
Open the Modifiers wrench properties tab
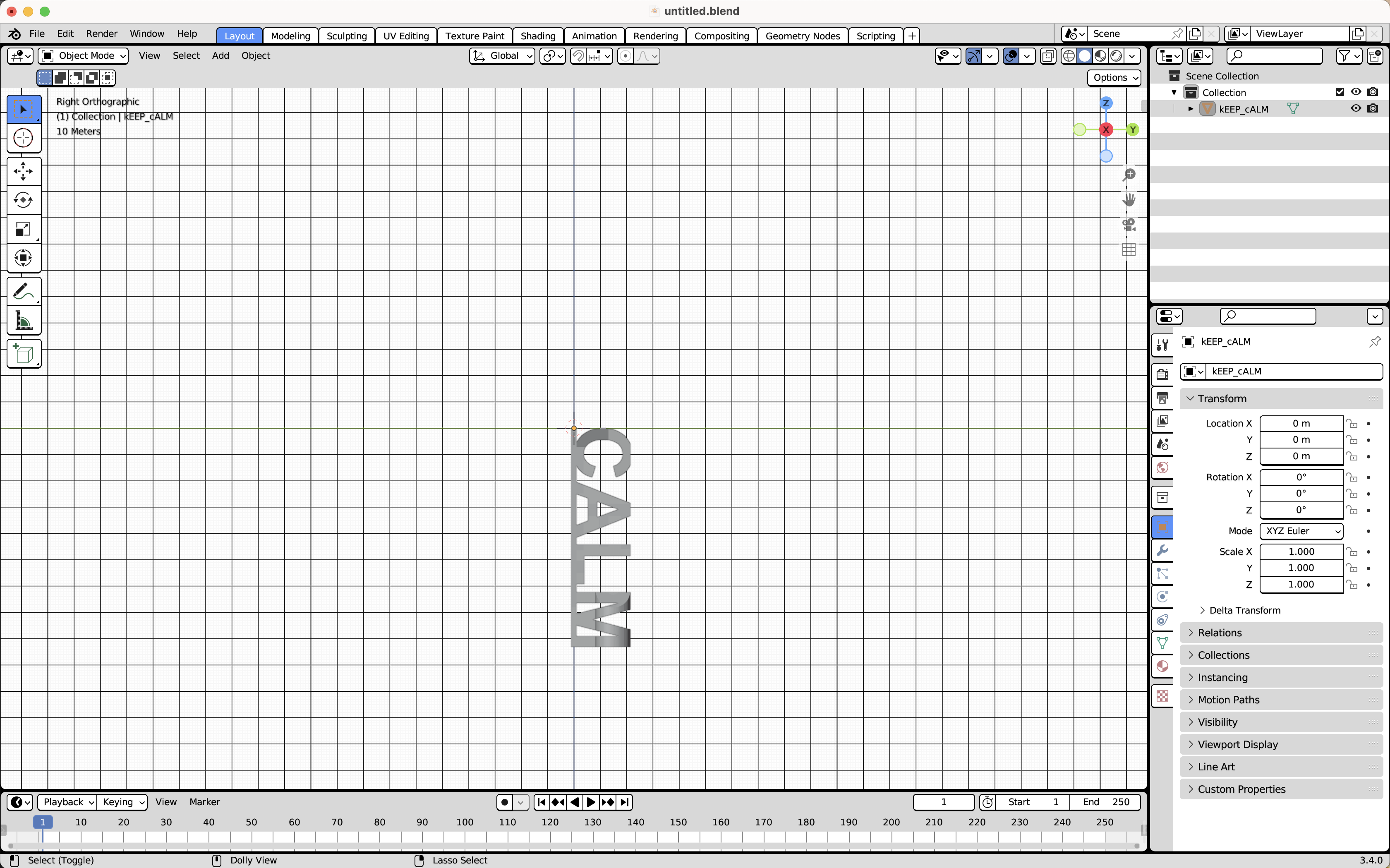pyautogui.click(x=1163, y=550)
